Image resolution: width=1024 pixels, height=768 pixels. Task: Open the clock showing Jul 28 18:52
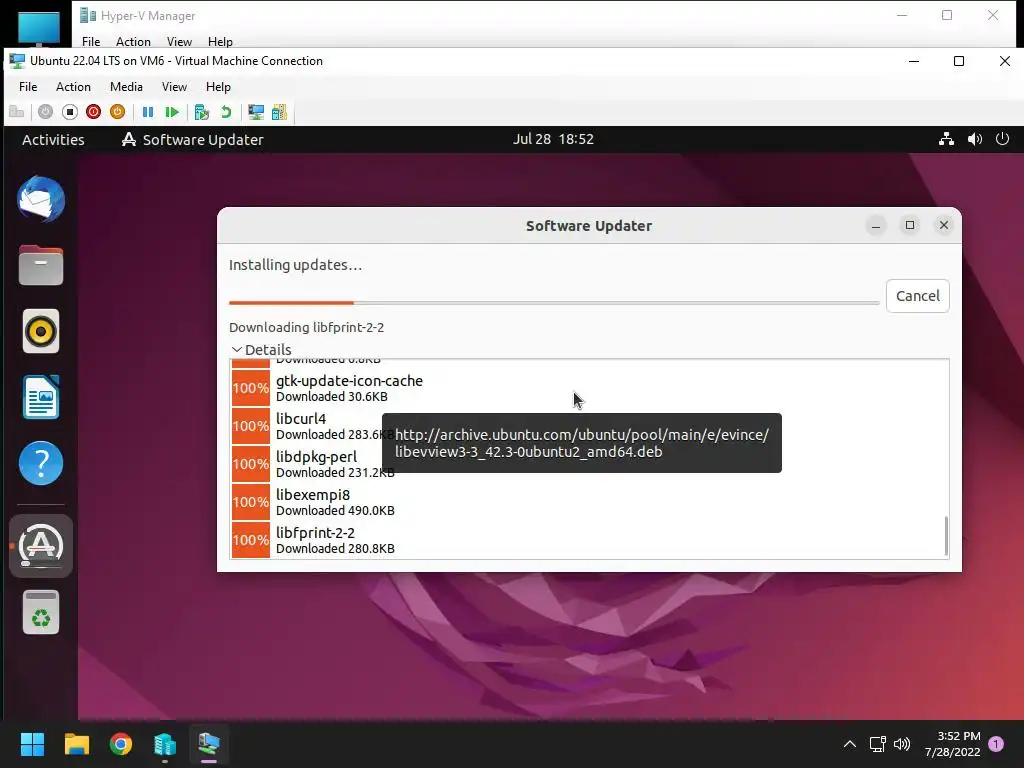(553, 139)
